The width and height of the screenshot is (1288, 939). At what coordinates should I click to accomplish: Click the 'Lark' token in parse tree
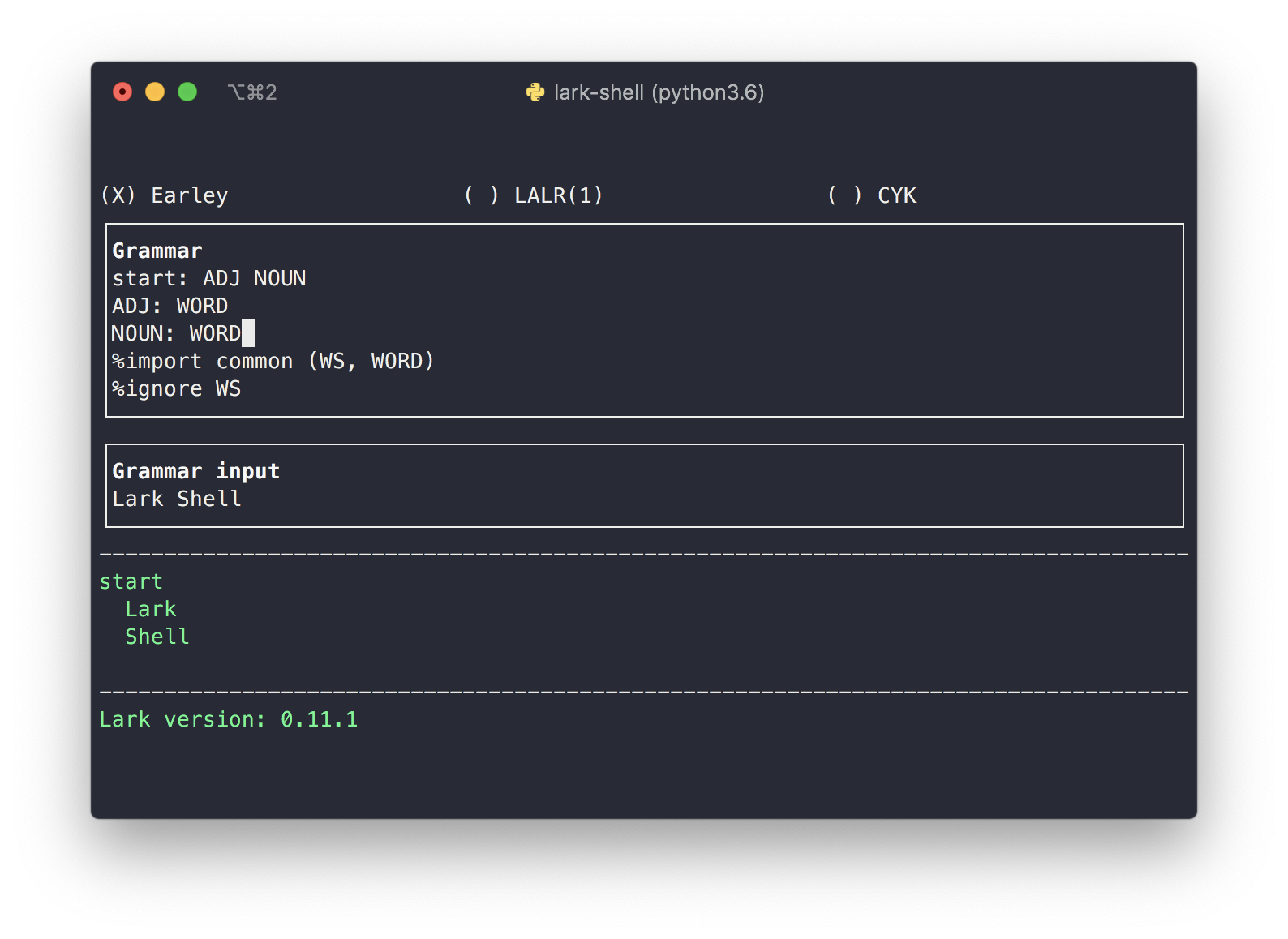point(151,609)
